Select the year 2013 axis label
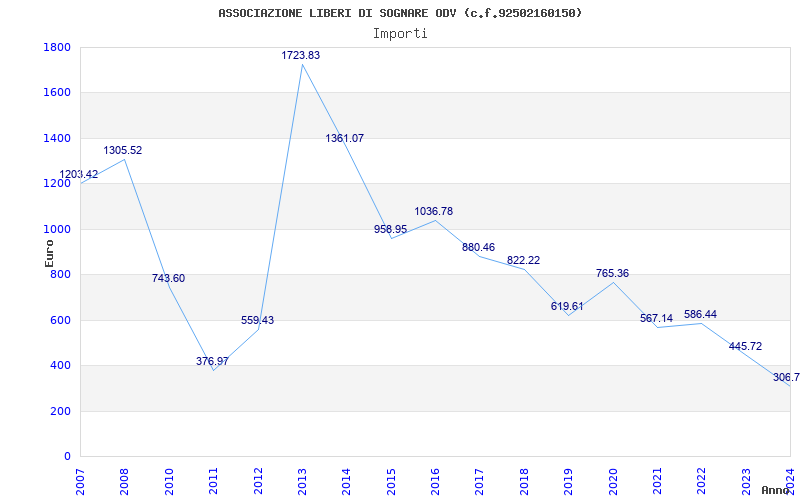This screenshot has height=500, width=800. point(302,482)
